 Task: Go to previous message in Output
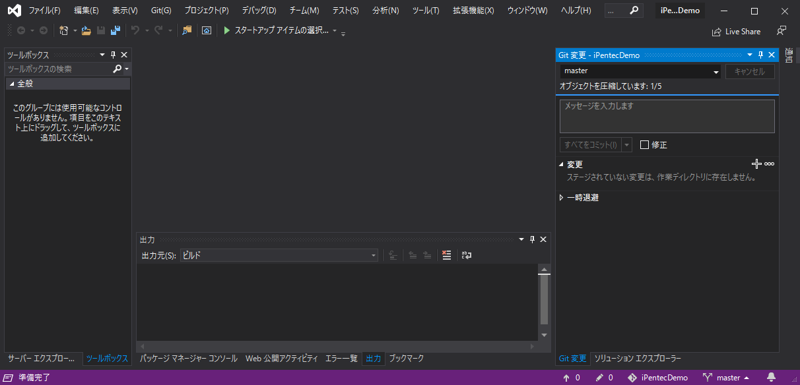(x=412, y=255)
